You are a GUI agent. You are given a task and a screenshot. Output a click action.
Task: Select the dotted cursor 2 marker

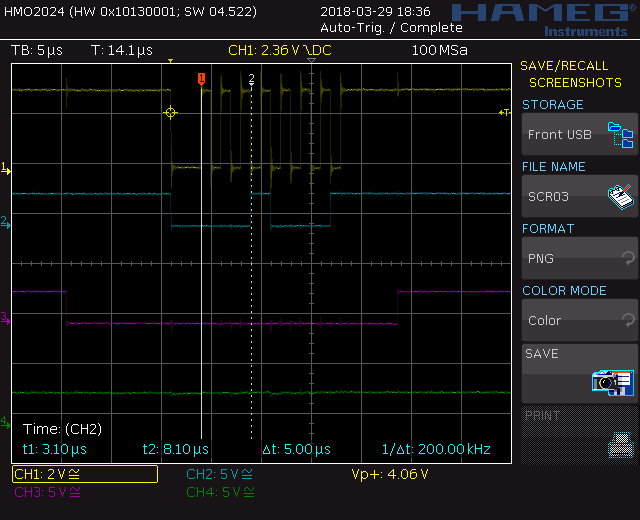tap(251, 79)
